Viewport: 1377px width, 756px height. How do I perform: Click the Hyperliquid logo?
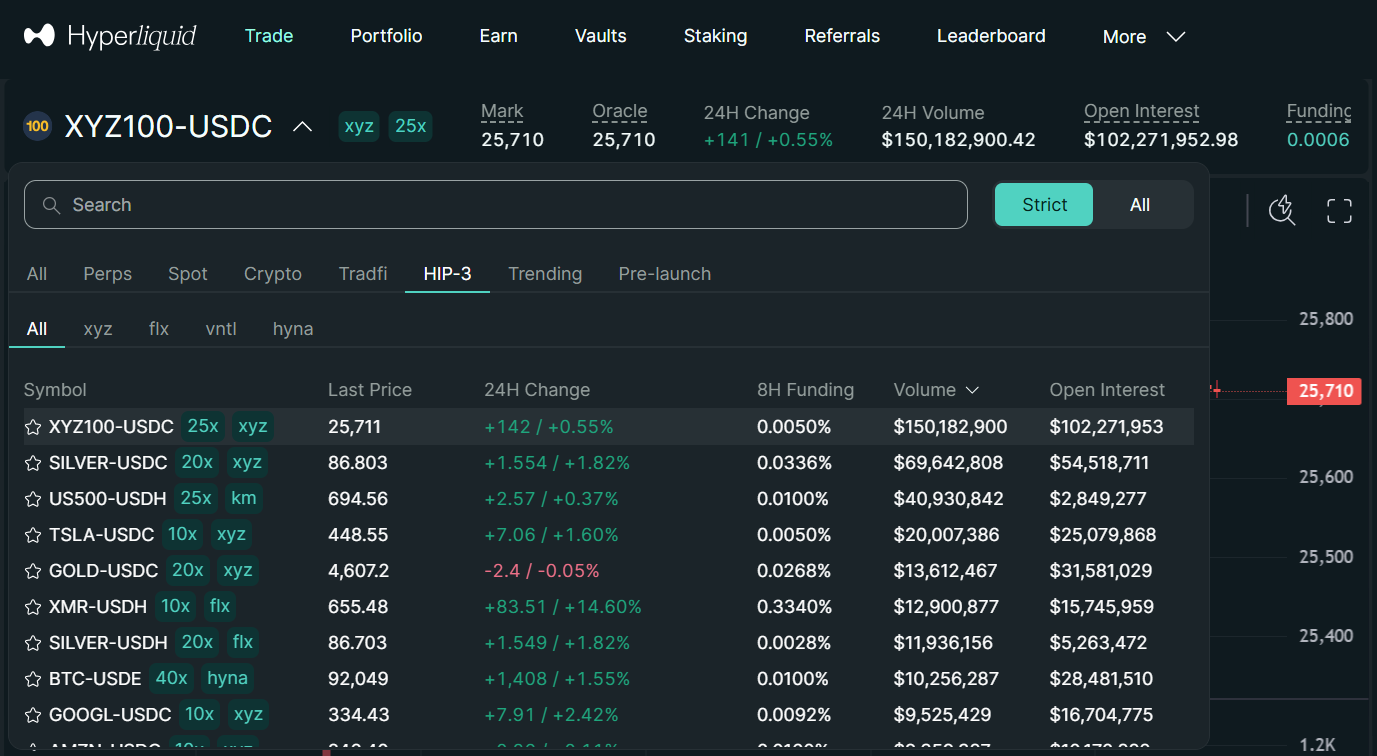click(x=110, y=36)
